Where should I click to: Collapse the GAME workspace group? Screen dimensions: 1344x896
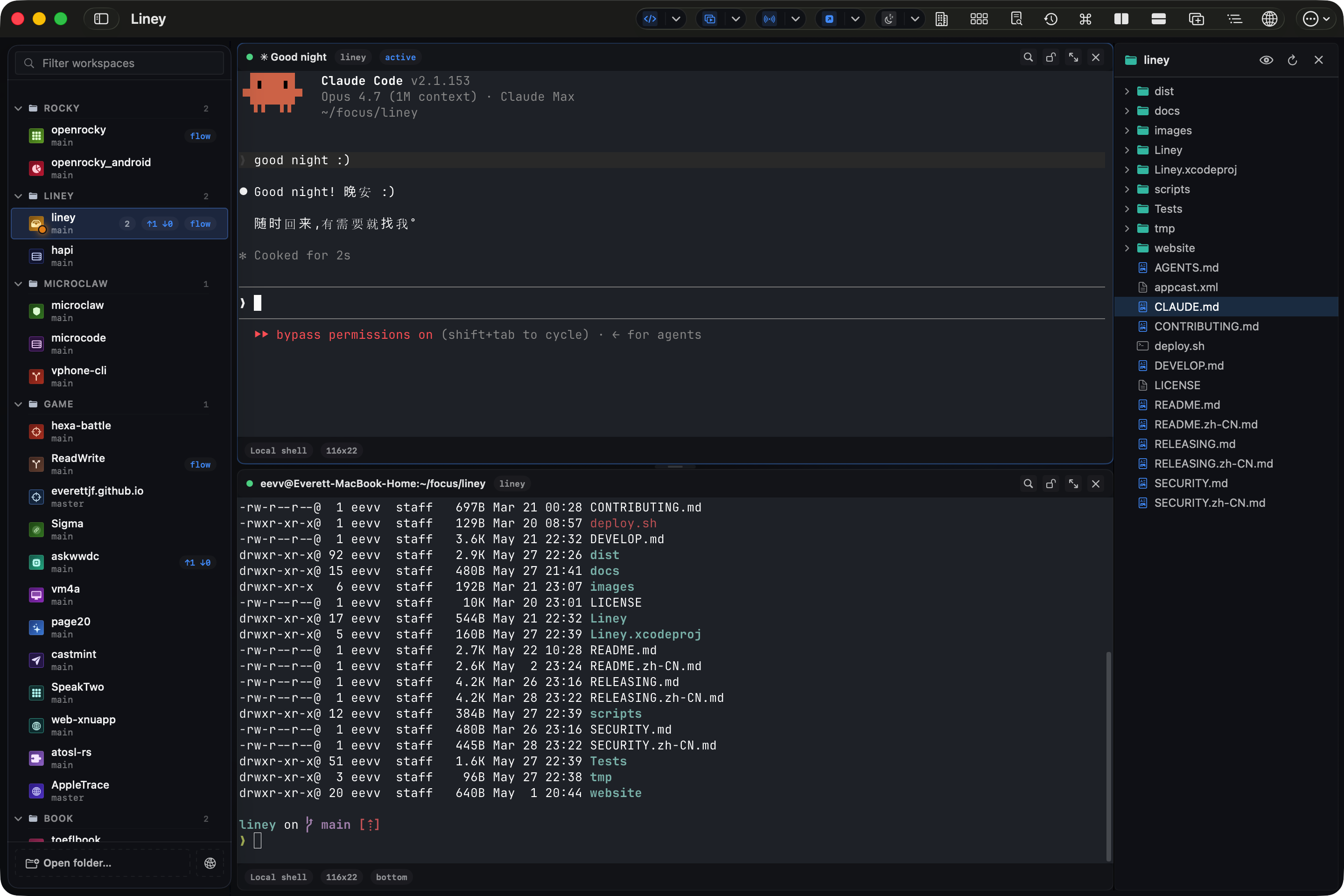pos(18,404)
